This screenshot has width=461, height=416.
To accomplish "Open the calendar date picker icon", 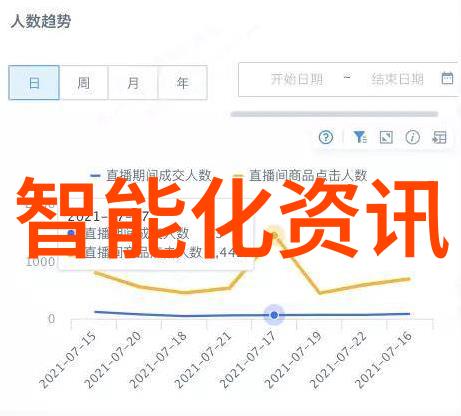I will [x=447, y=78].
